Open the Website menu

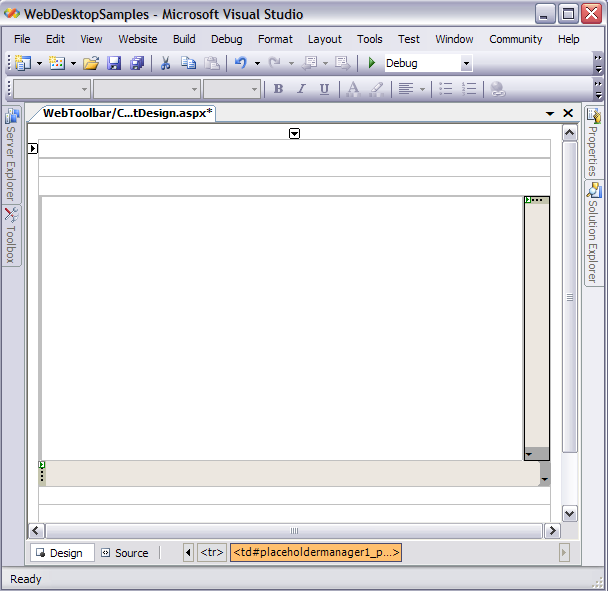click(x=138, y=39)
